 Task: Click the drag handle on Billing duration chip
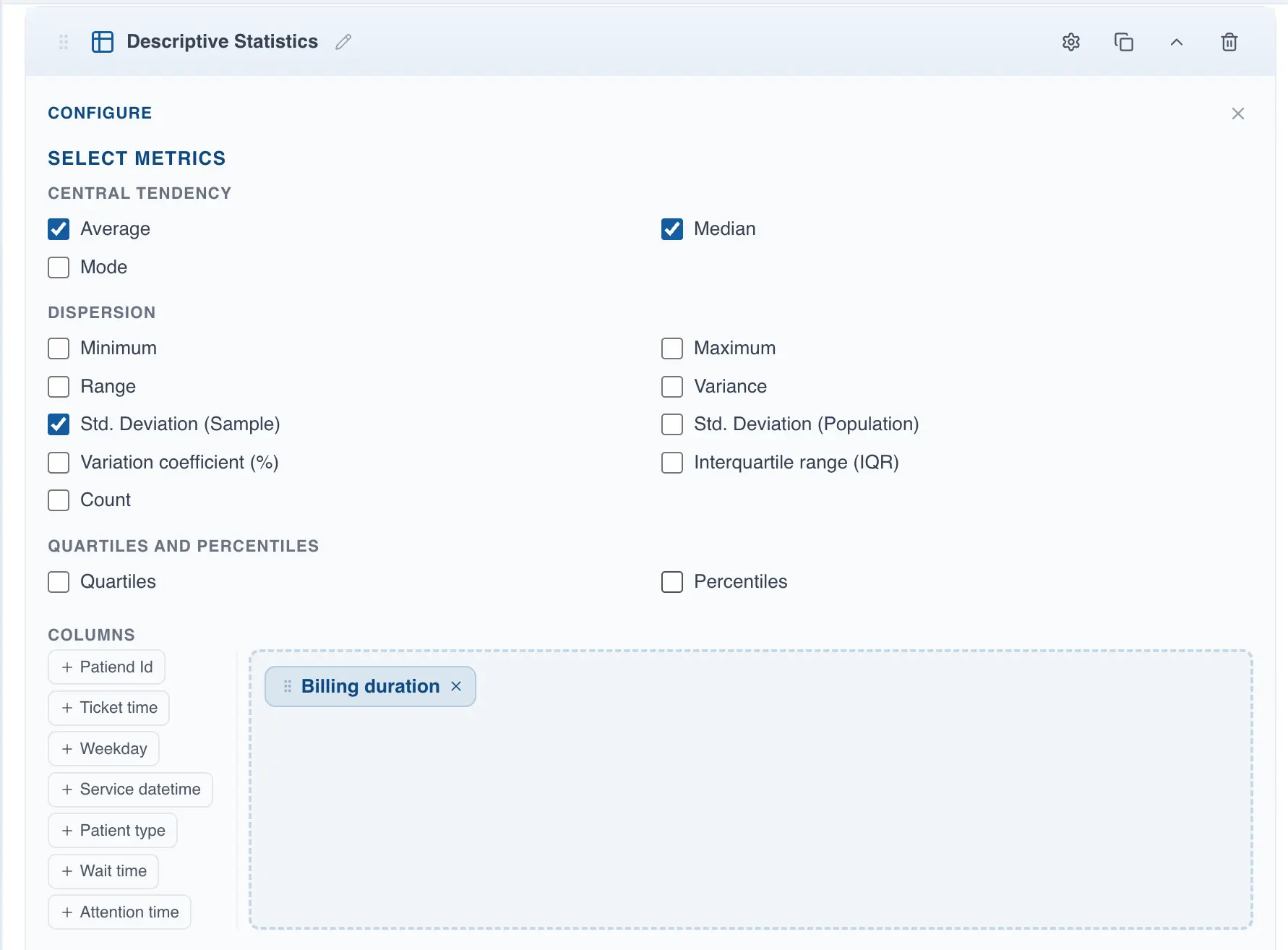coord(287,685)
